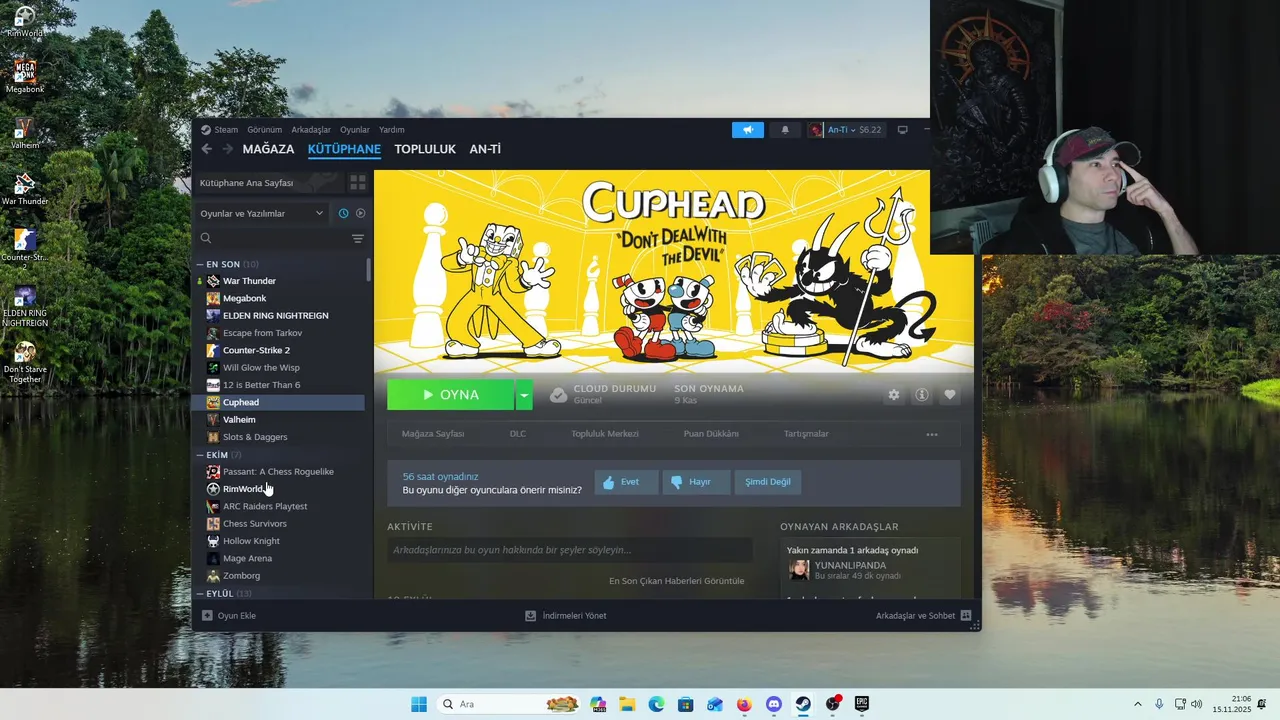This screenshot has height=720, width=1280.
Task: Open the Windows Start button
Action: click(x=419, y=704)
